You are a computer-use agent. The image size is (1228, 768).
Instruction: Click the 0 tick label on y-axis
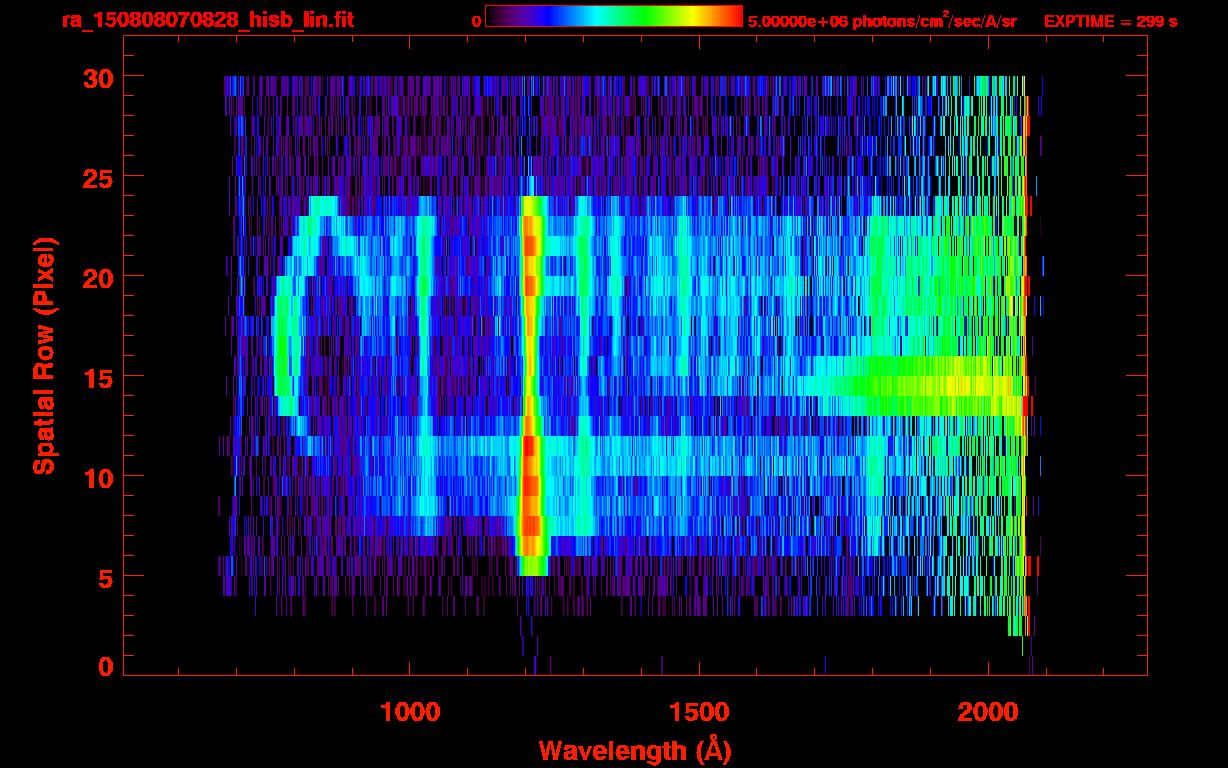tap(107, 667)
